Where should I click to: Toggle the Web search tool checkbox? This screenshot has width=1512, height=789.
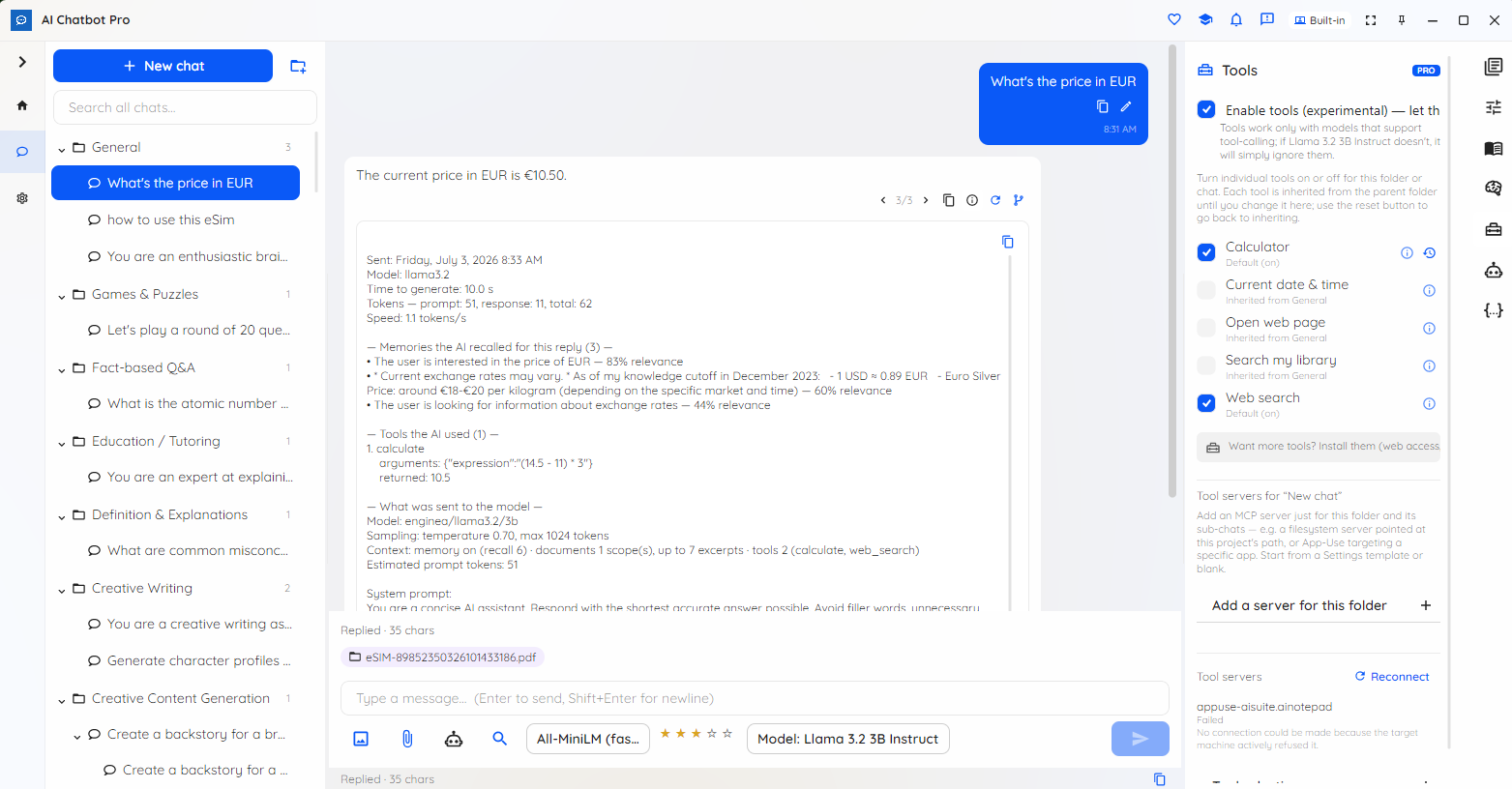[x=1206, y=403]
